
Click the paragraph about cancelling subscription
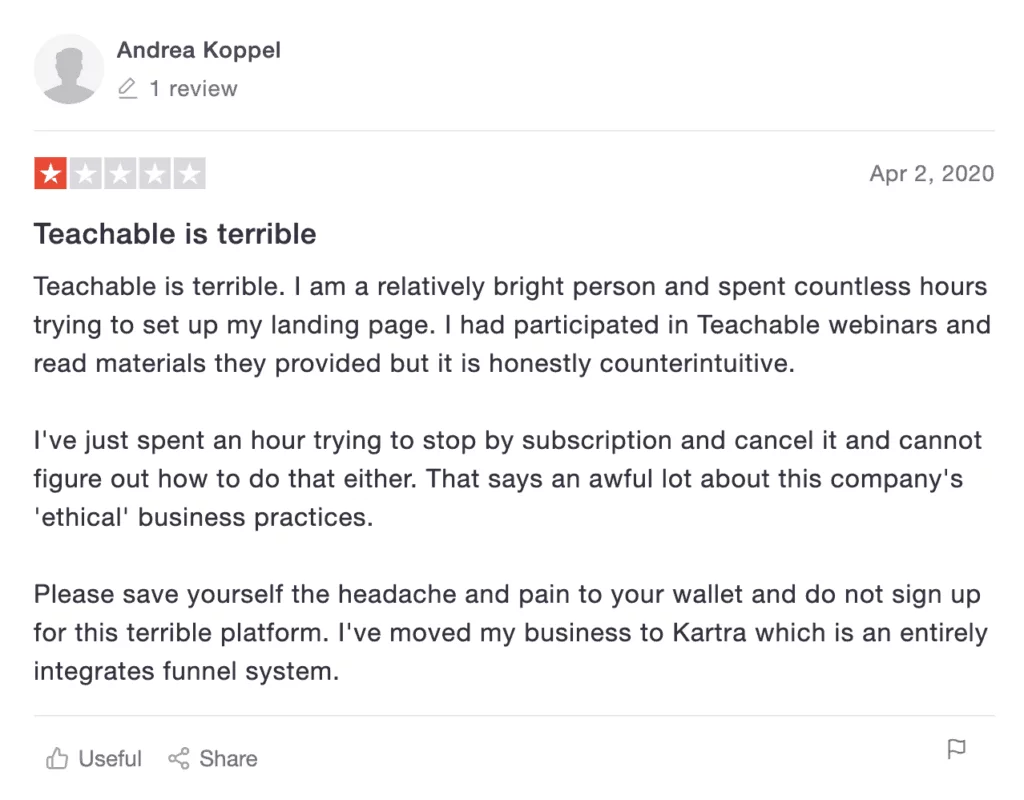click(x=507, y=479)
